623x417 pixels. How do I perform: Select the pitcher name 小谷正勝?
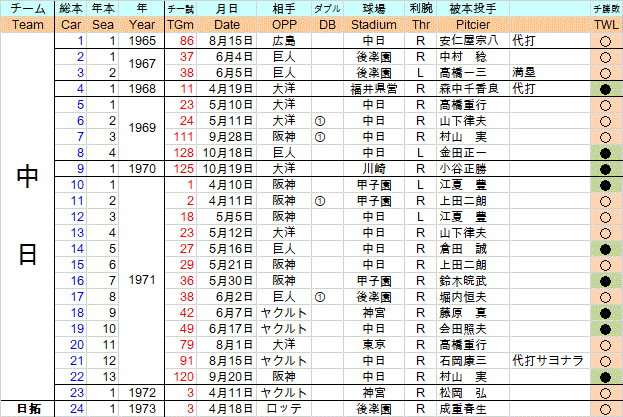(462, 168)
